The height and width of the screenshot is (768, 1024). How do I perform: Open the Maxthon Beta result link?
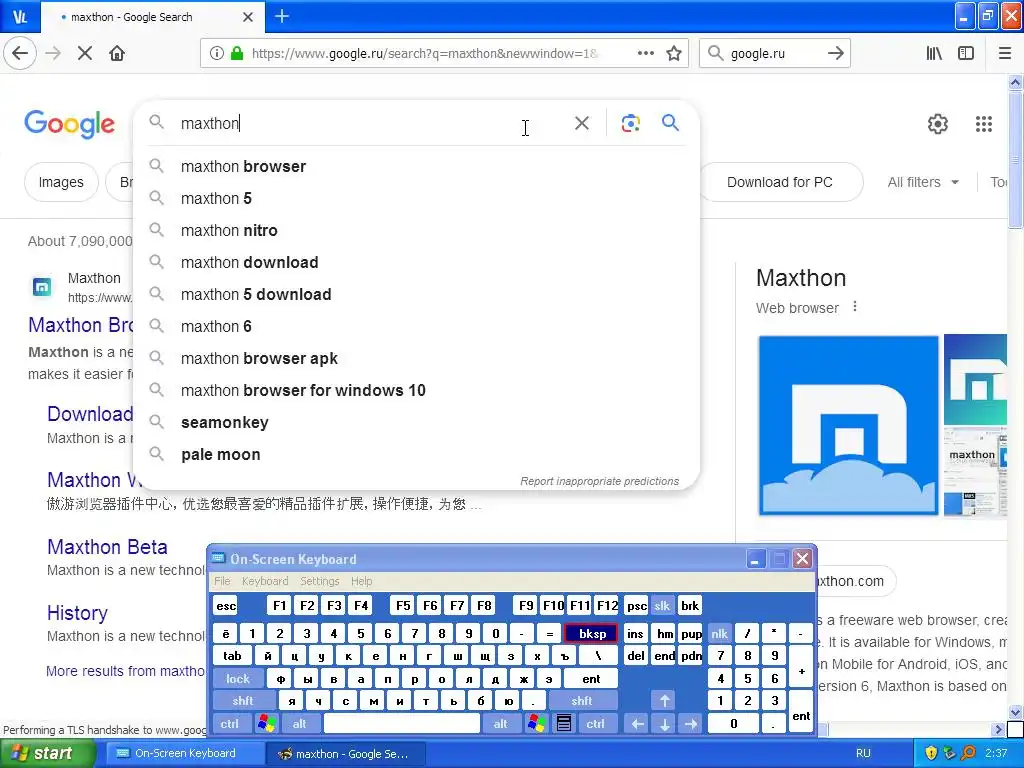[x=107, y=547]
